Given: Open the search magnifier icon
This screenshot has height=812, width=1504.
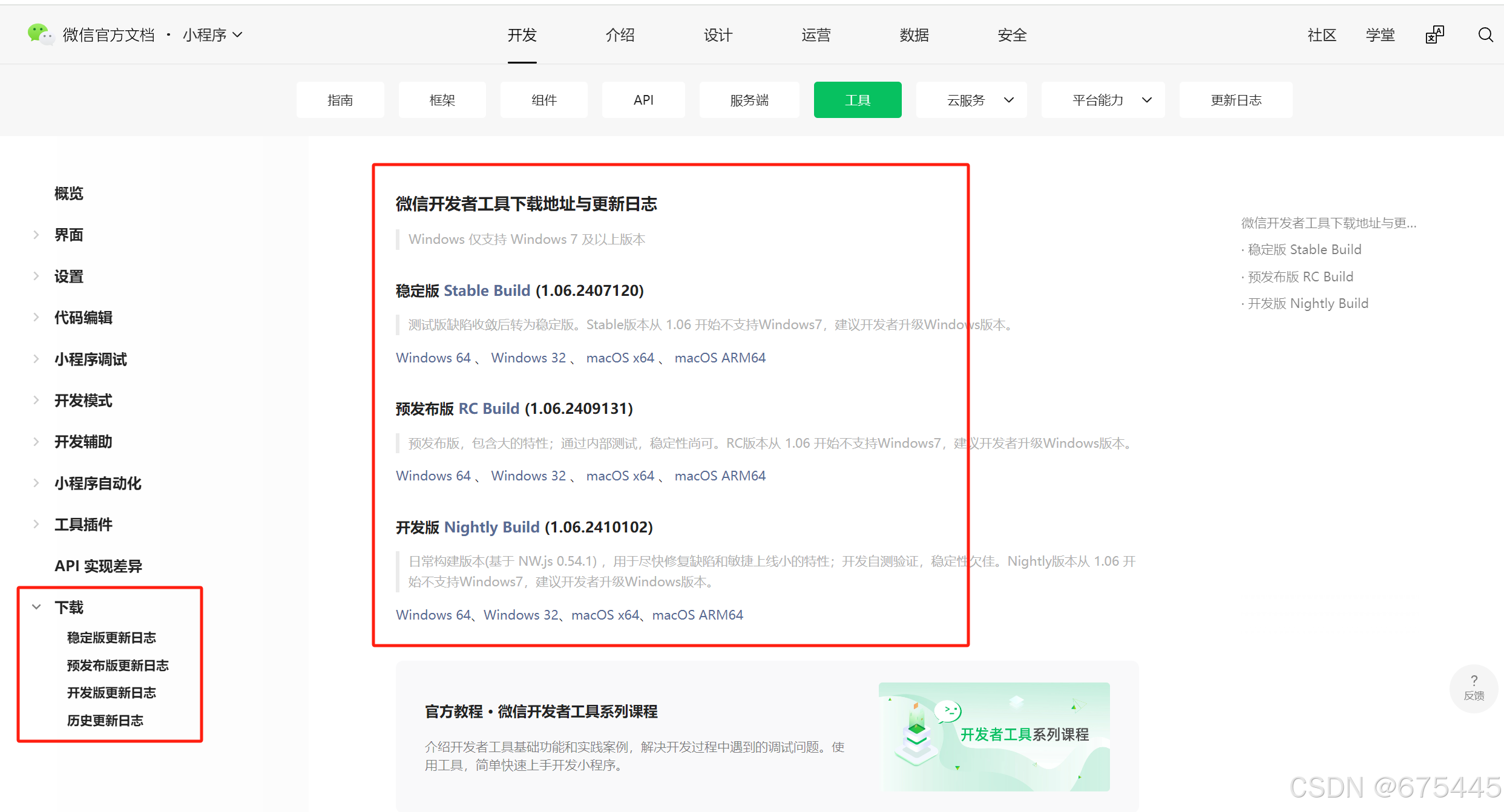Looking at the screenshot, I should pos(1485,35).
